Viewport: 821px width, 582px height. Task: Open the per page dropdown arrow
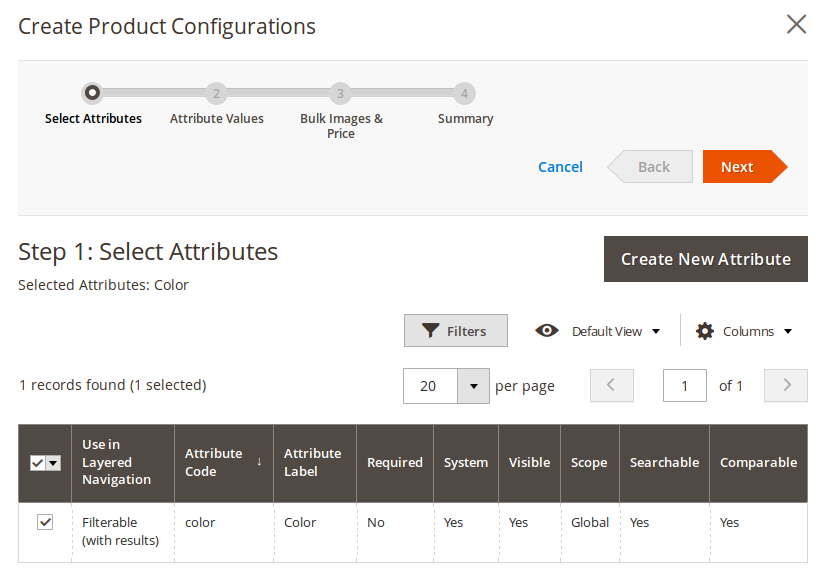[x=474, y=386]
